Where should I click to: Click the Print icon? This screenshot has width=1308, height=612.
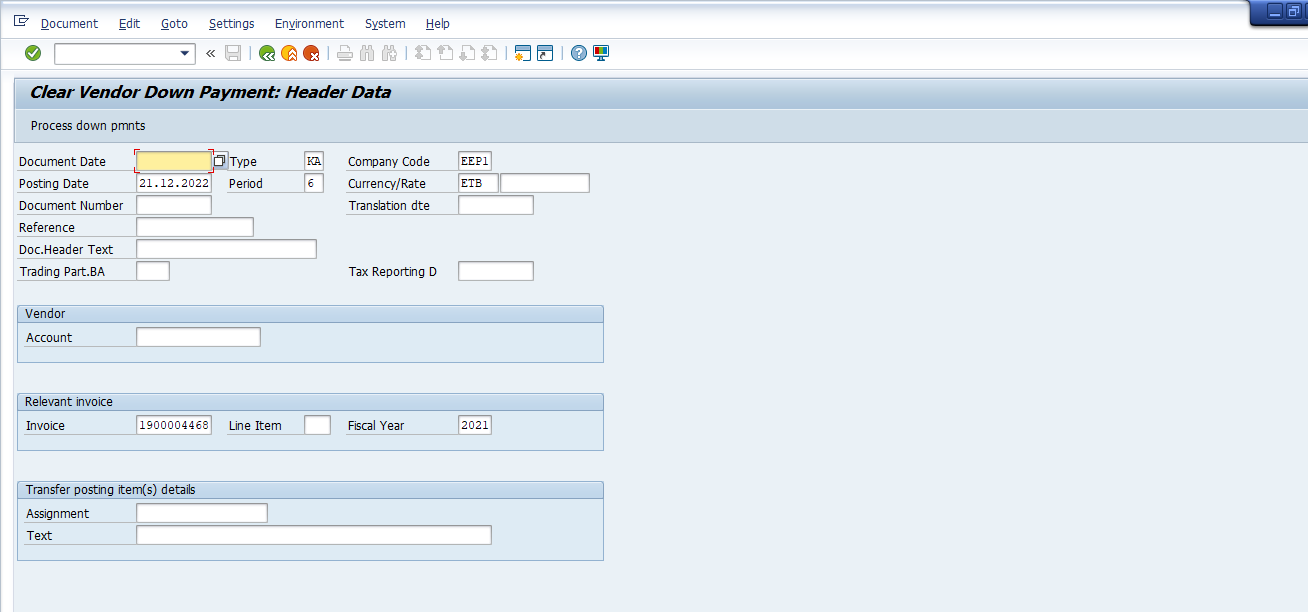[x=345, y=54]
